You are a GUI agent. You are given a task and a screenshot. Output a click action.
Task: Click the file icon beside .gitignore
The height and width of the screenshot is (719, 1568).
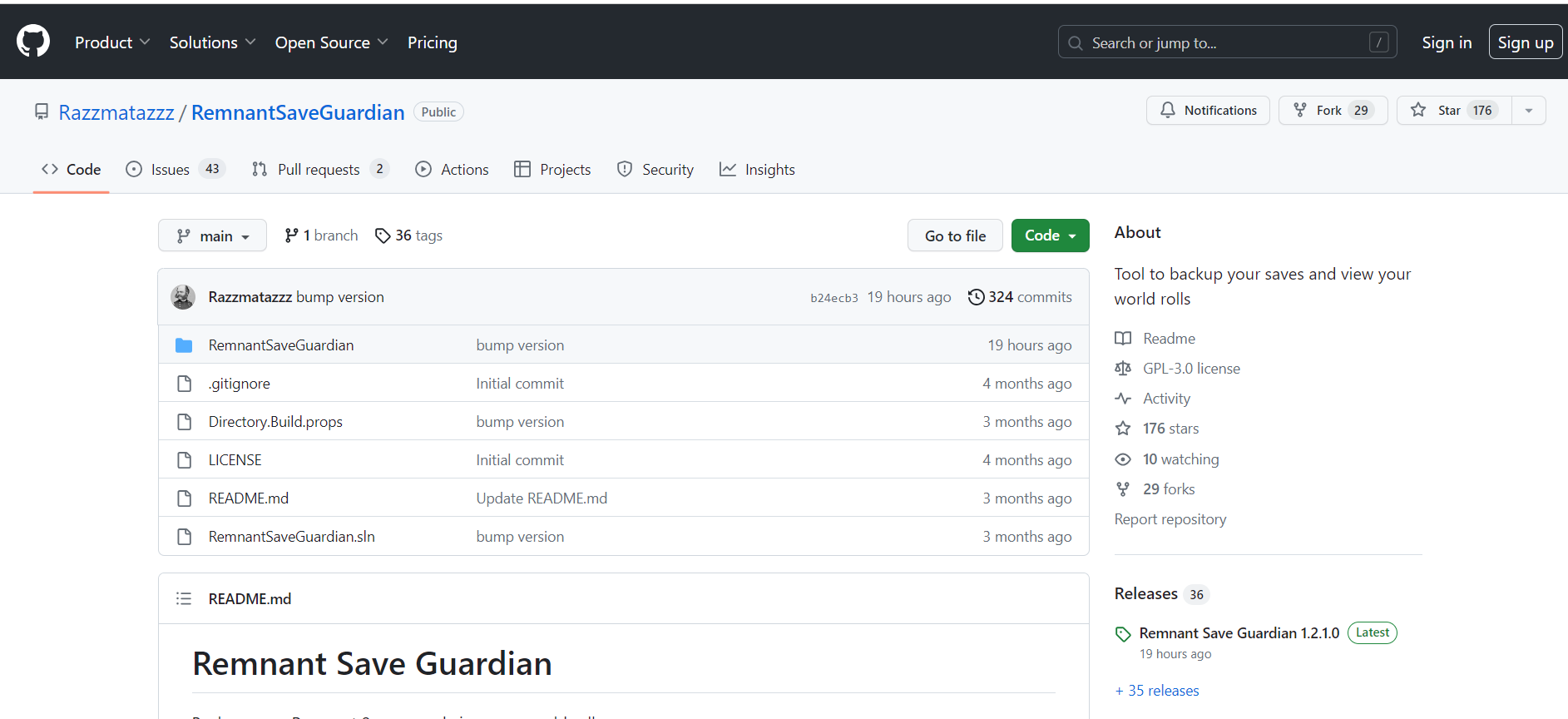[184, 384]
